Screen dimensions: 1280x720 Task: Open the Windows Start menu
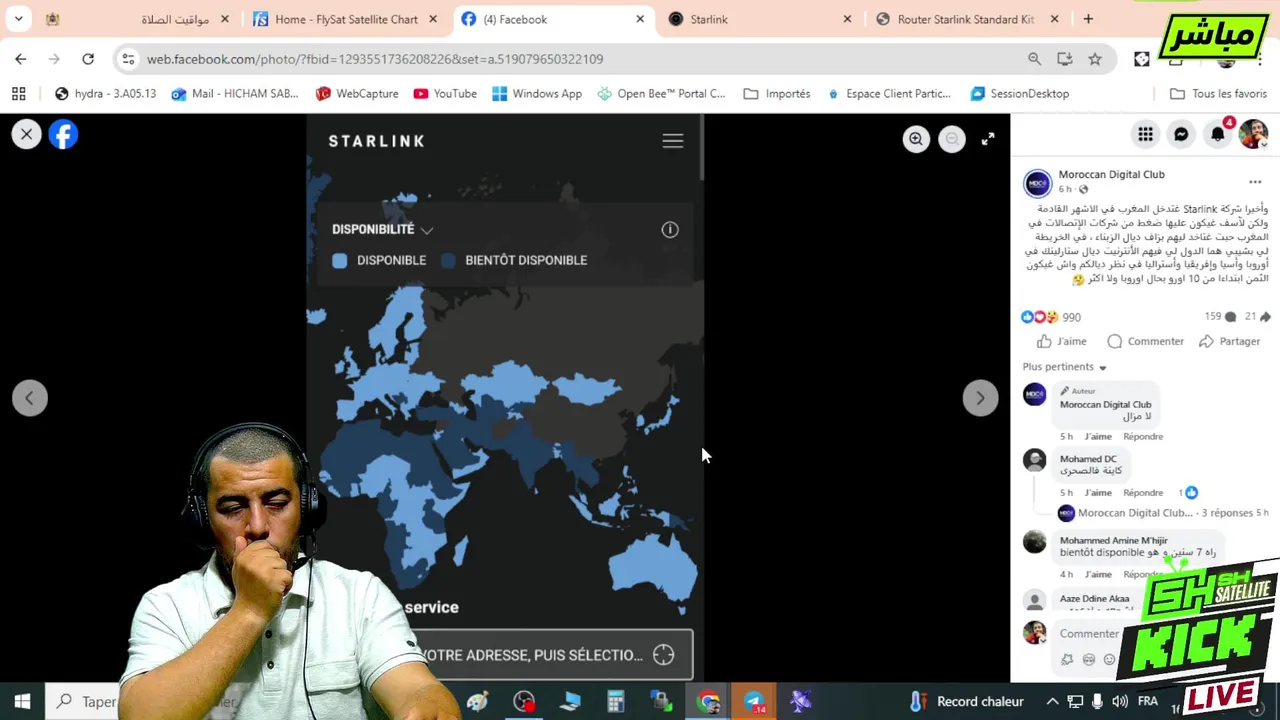click(x=22, y=701)
